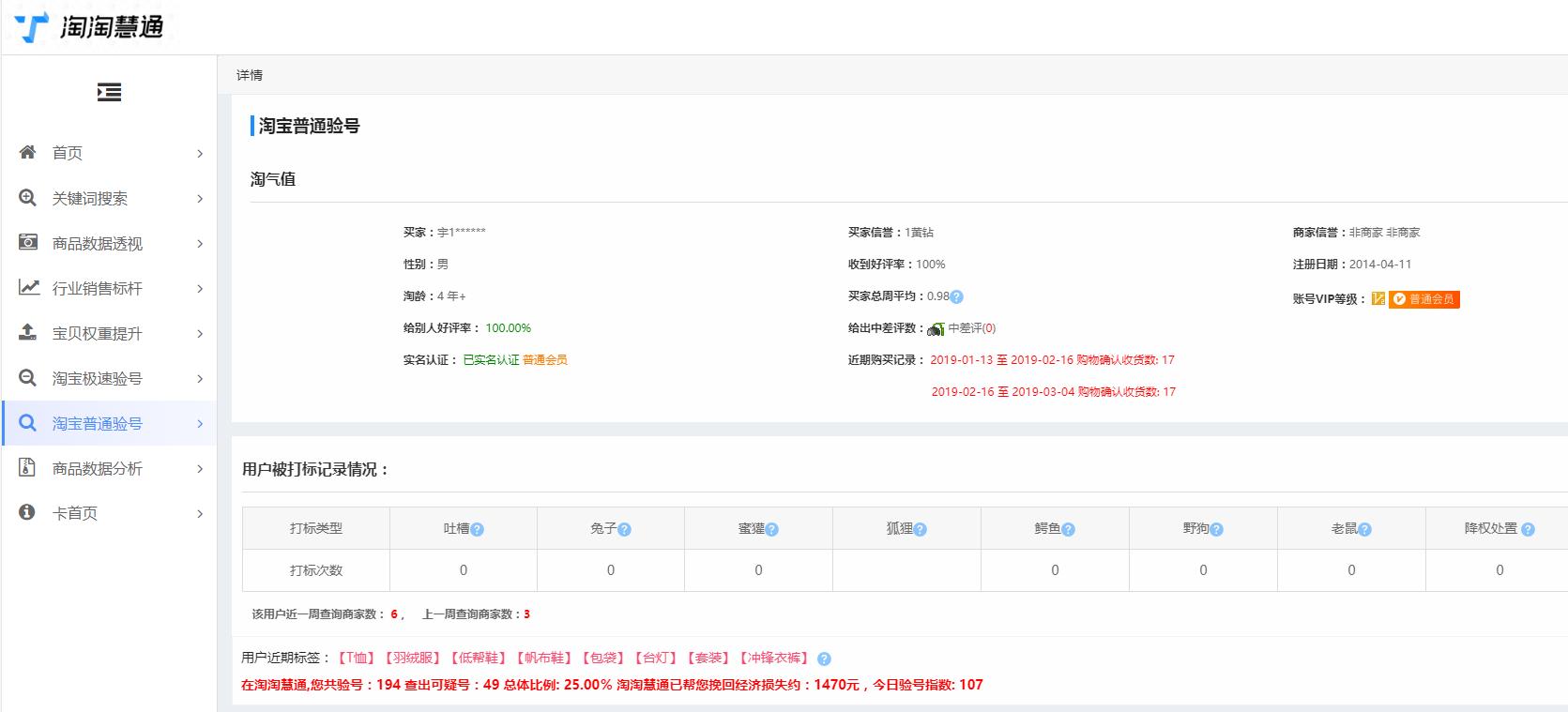This screenshot has height=712, width=1568.
Task: Click the 【台灯】 tag
Action: (x=655, y=659)
